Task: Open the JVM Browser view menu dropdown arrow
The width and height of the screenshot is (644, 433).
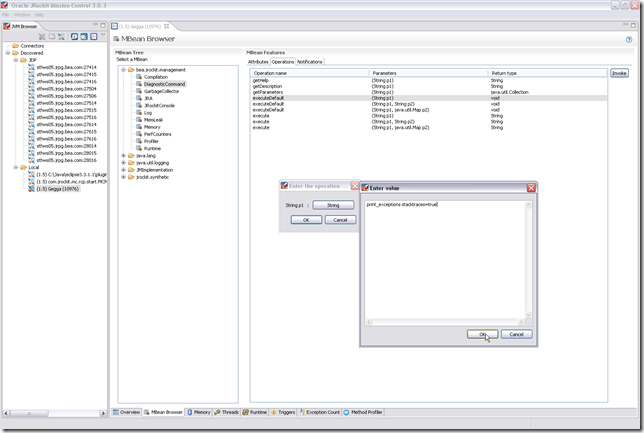Action: 103,35
